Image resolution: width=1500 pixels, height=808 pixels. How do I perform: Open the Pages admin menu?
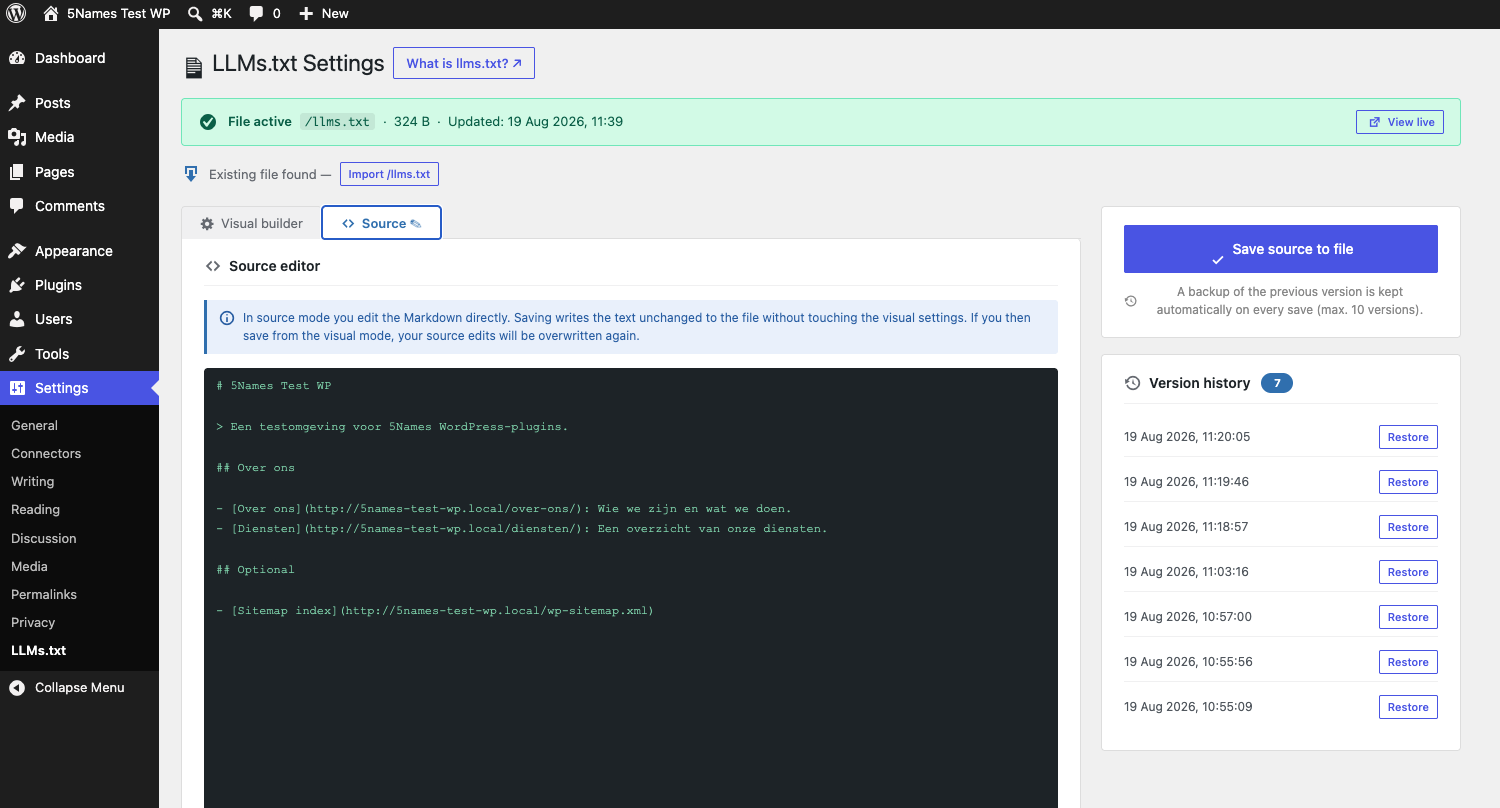click(79, 172)
